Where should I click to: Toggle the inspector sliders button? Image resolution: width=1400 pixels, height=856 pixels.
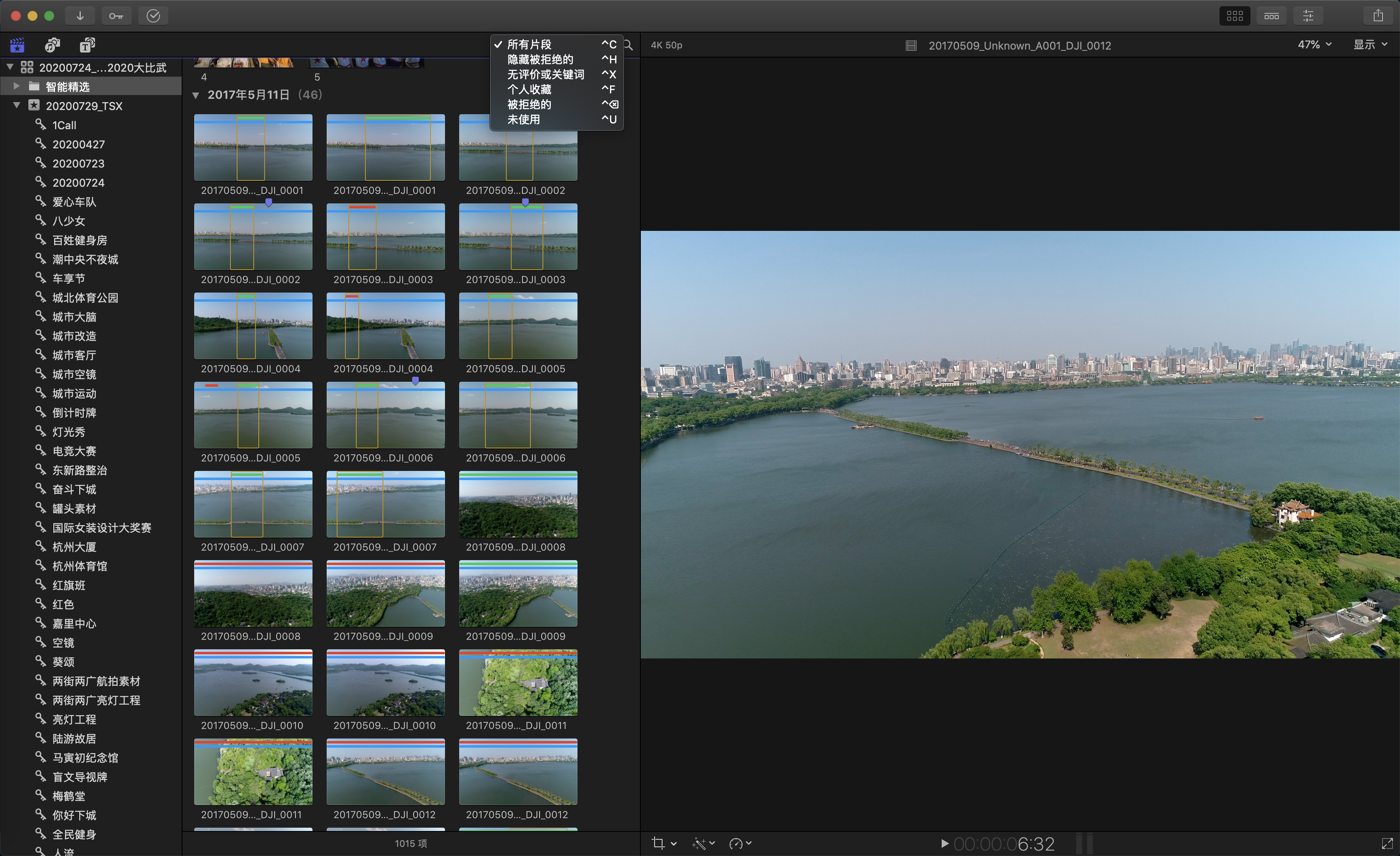pyautogui.click(x=1308, y=16)
